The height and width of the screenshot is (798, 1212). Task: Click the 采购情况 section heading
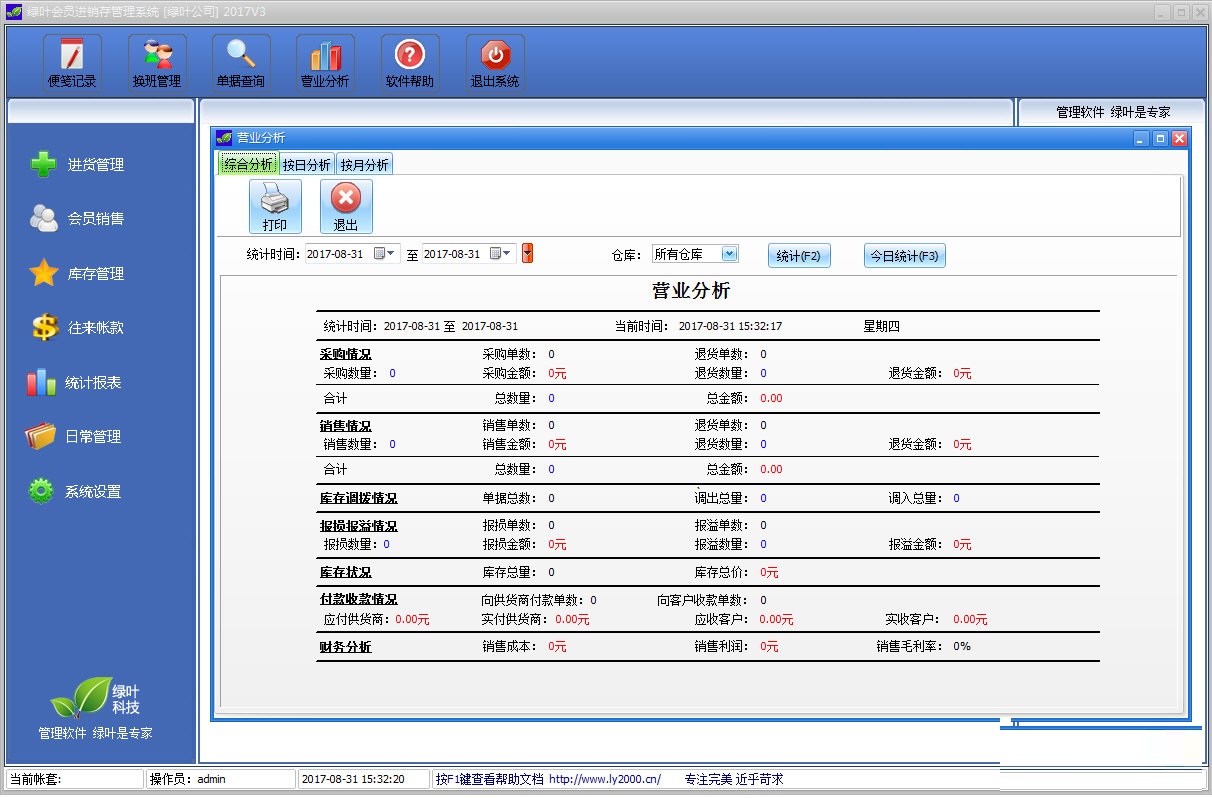(346, 354)
